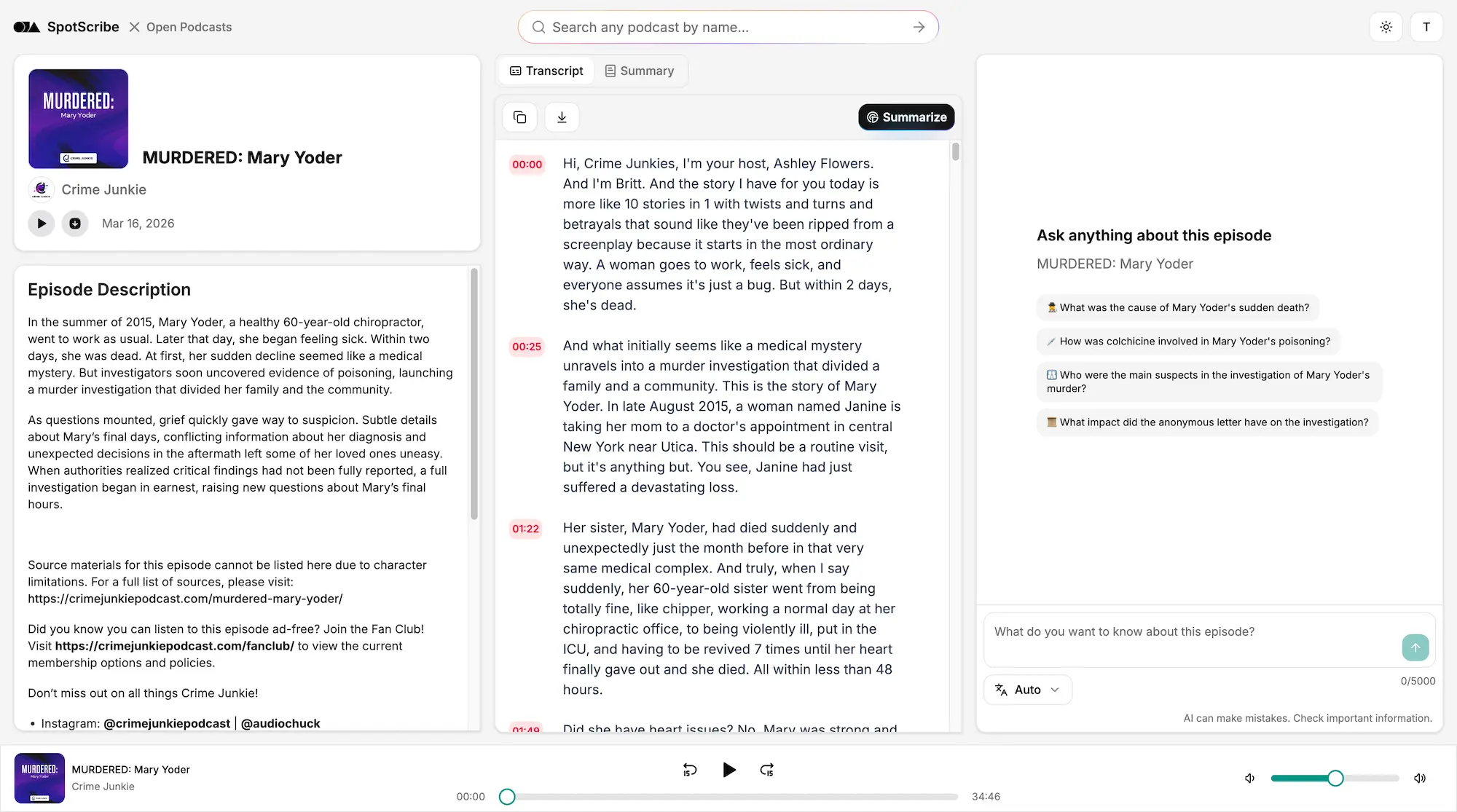Switch to the Summary tab
This screenshot has height=812, width=1457.
point(640,71)
